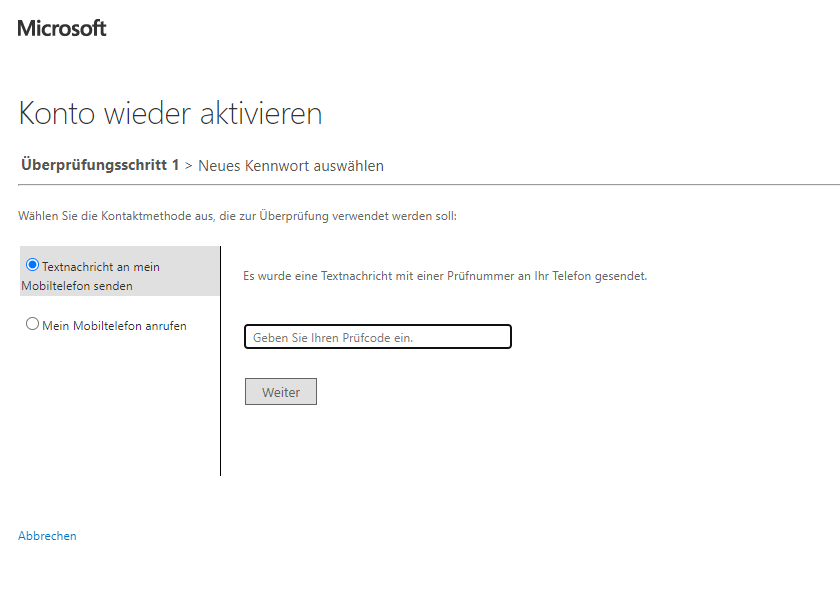Click the 'Wählen Sie die Kontaktmethode aus' instruction

(x=237, y=216)
